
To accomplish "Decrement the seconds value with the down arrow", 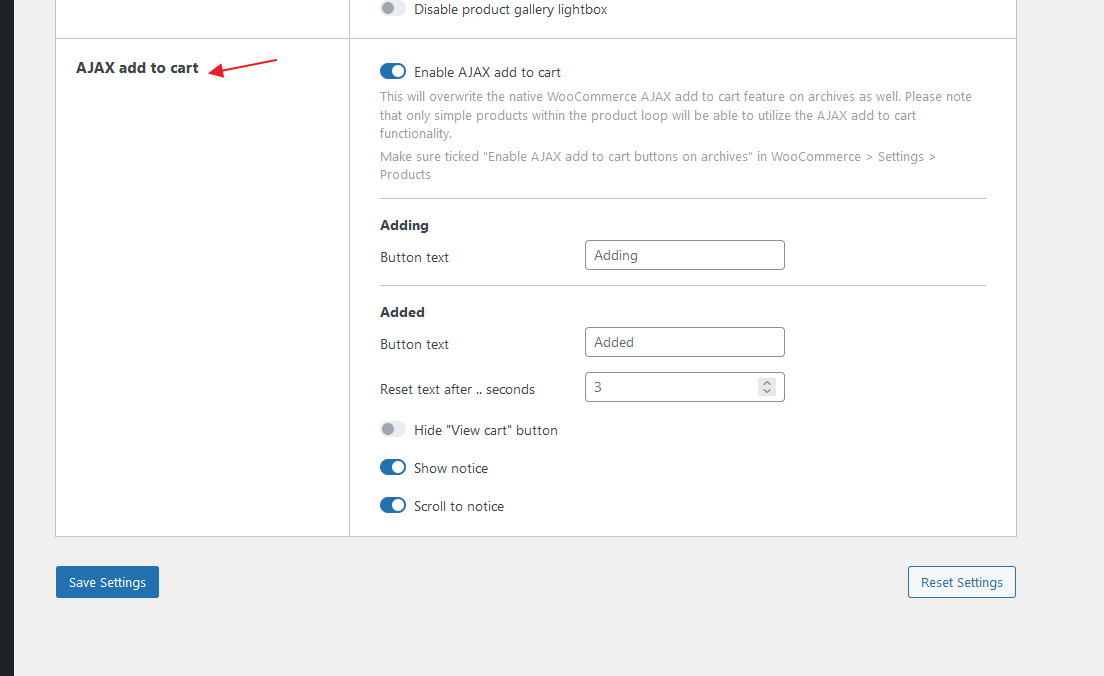I will pos(767,392).
